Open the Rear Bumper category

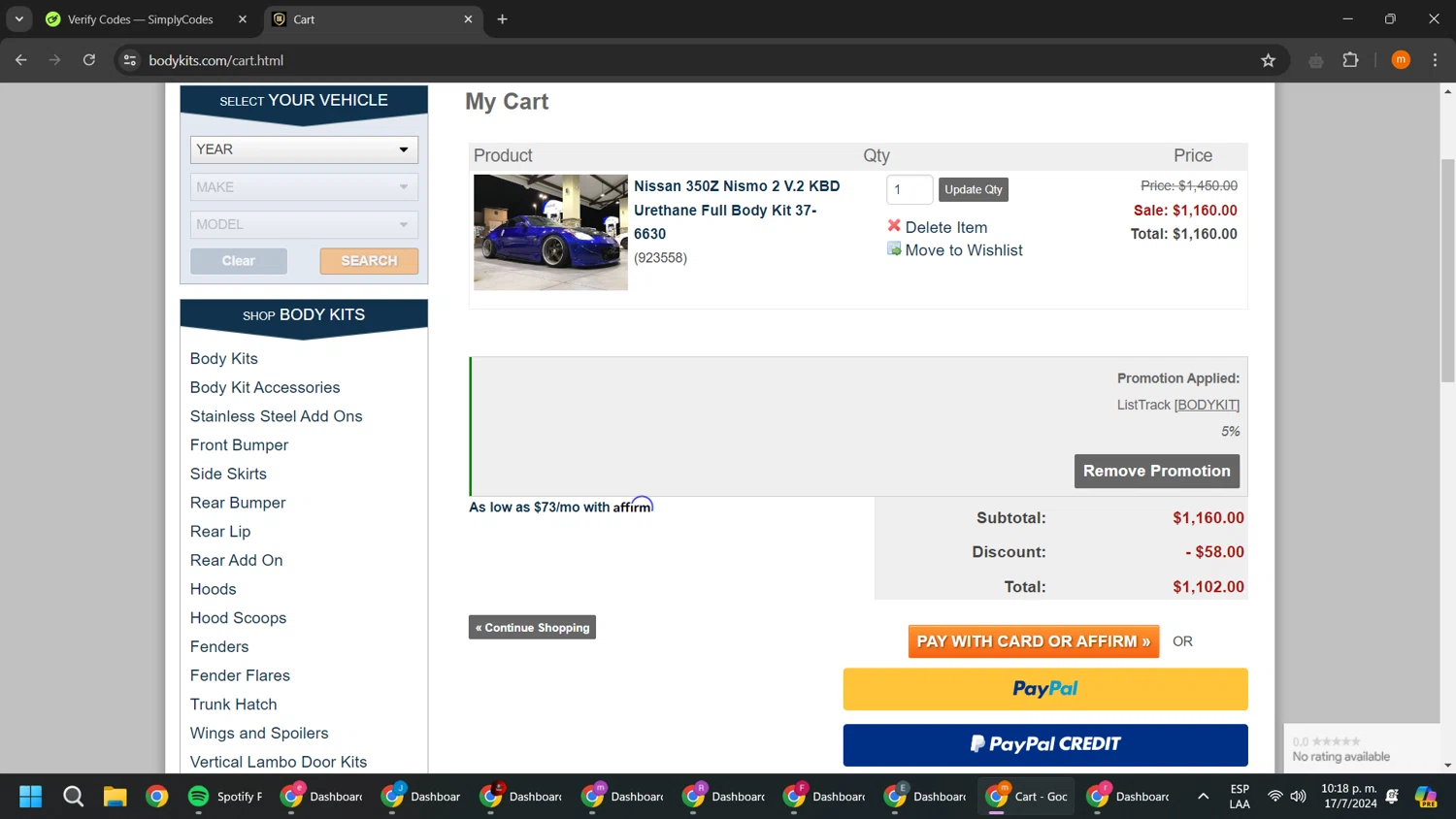coord(238,503)
